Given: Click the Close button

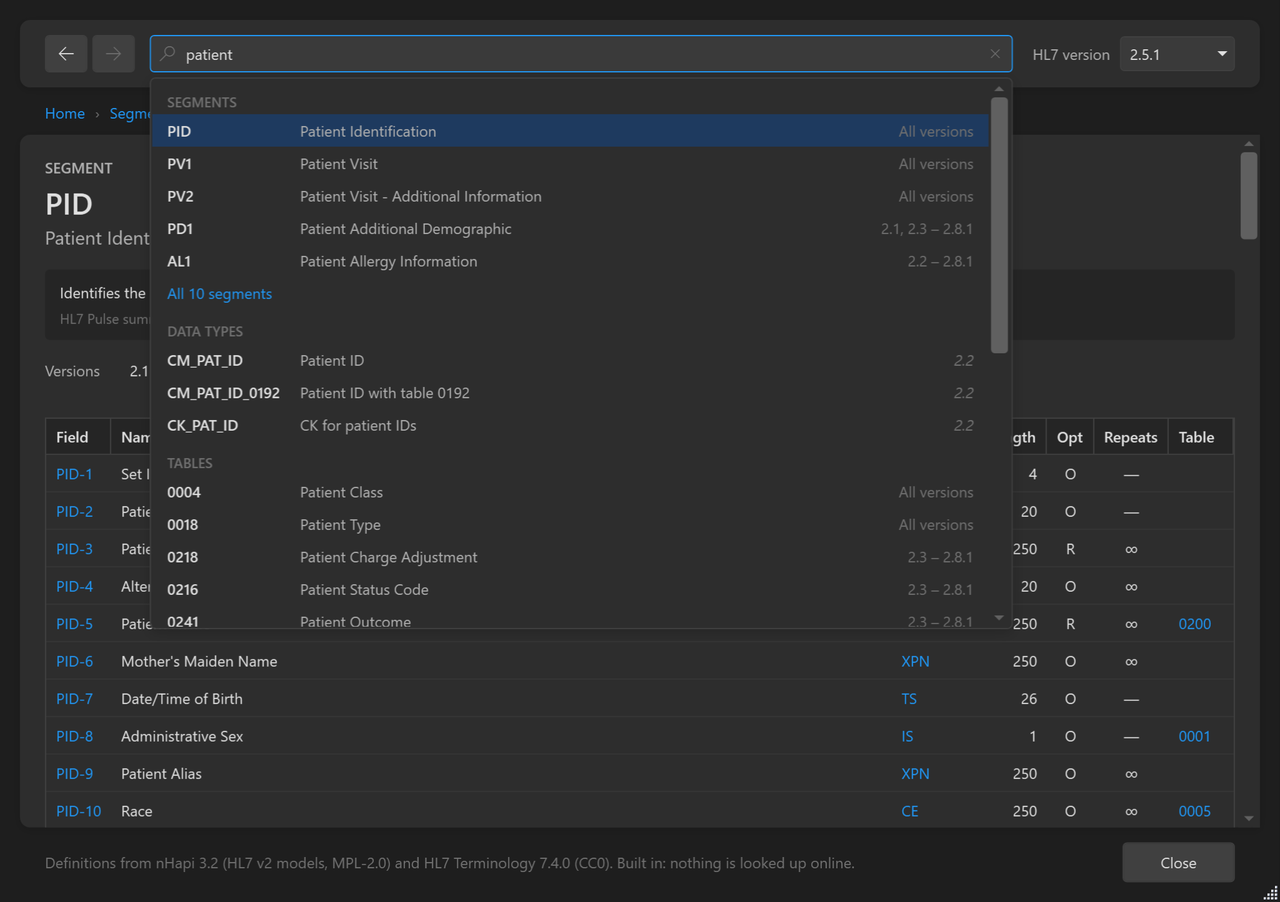Looking at the screenshot, I should [x=1178, y=863].
